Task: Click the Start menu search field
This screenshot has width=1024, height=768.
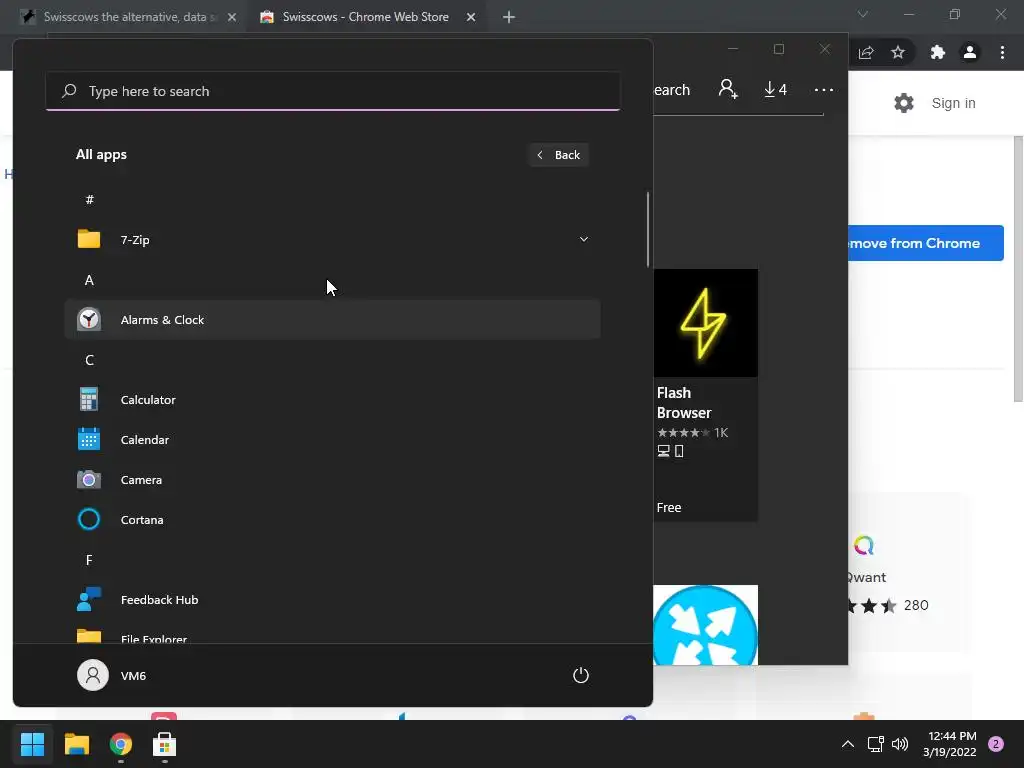Action: coord(332,91)
